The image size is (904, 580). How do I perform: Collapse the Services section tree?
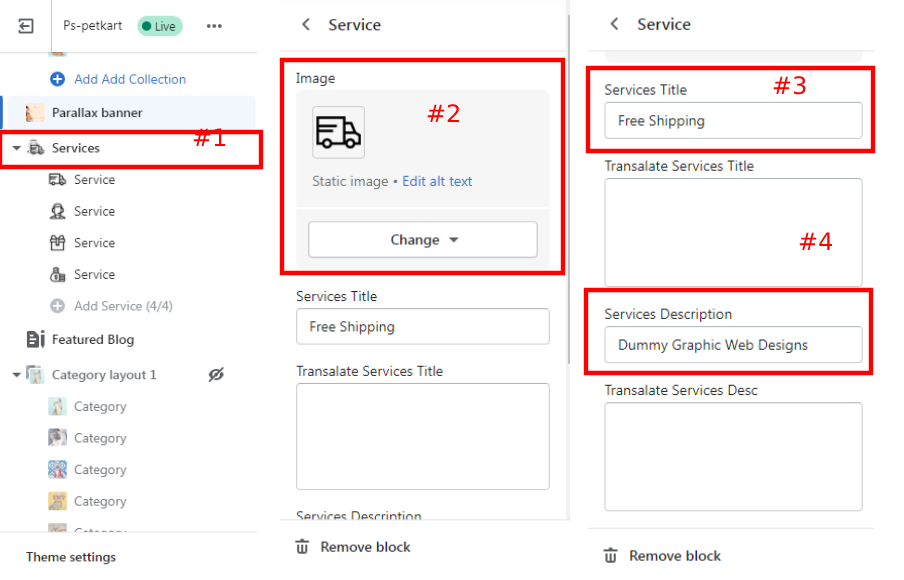(17, 148)
